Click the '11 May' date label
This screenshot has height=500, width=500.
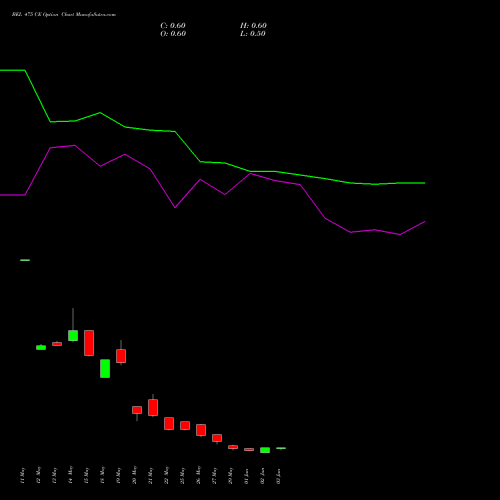click(x=22, y=475)
